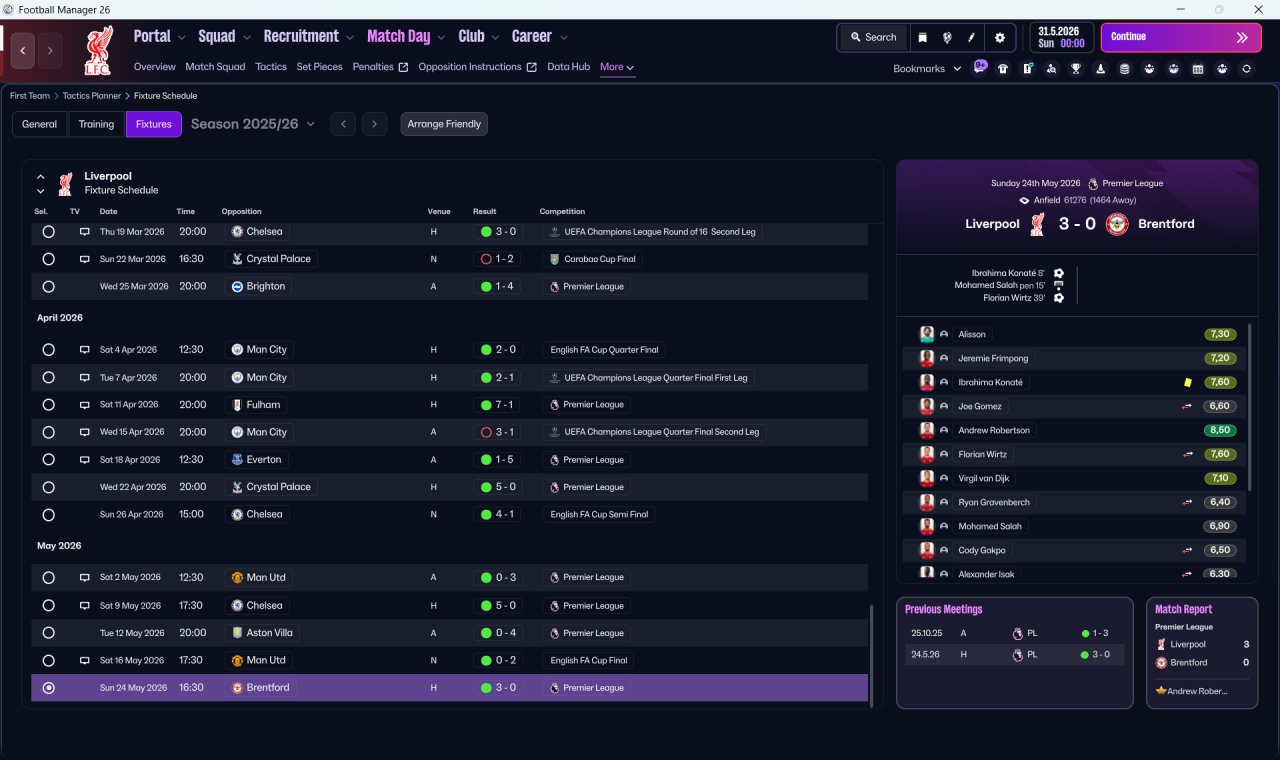The width and height of the screenshot is (1280, 760).
Task: Select the Fulham 7-1 fixture radio button
Action: (48, 405)
